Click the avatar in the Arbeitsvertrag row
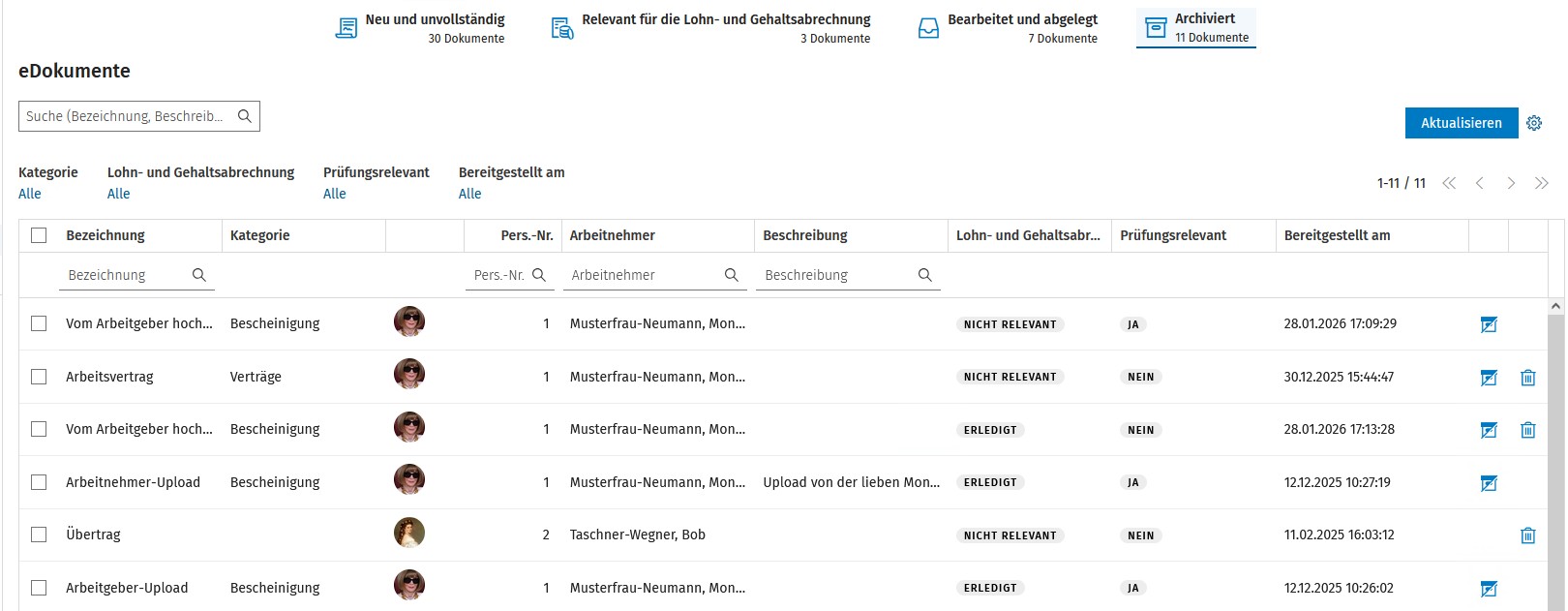 point(409,374)
